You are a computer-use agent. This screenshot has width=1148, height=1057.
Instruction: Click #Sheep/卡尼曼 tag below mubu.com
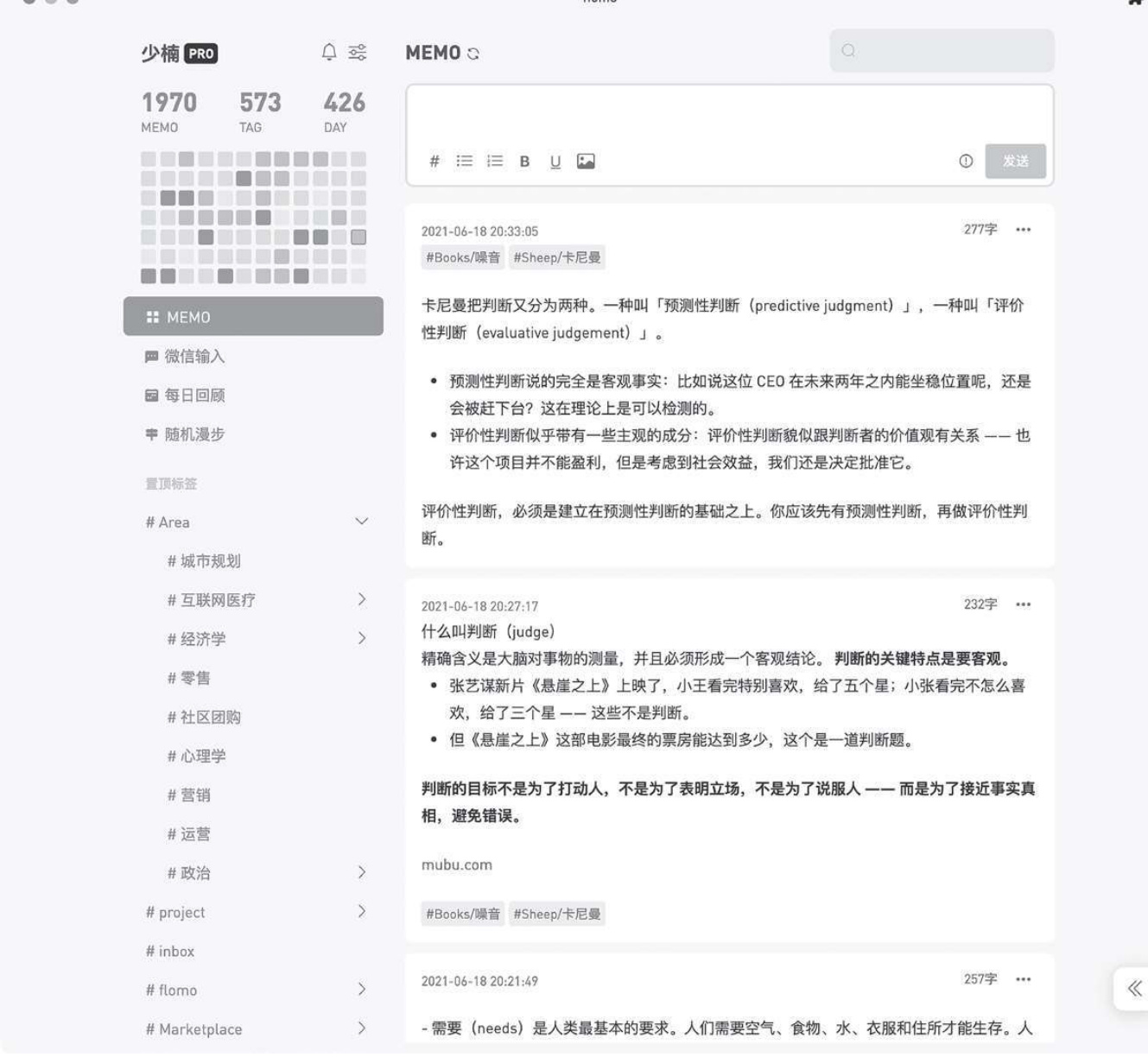click(557, 914)
